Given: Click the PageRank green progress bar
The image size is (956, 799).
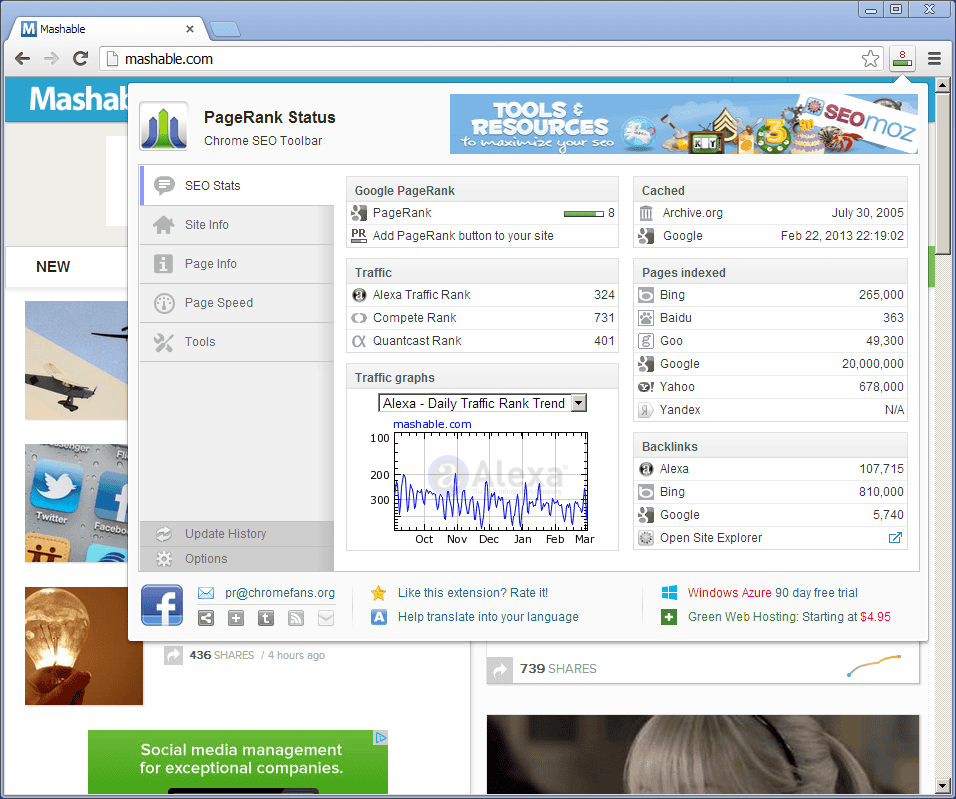Looking at the screenshot, I should pos(583,213).
